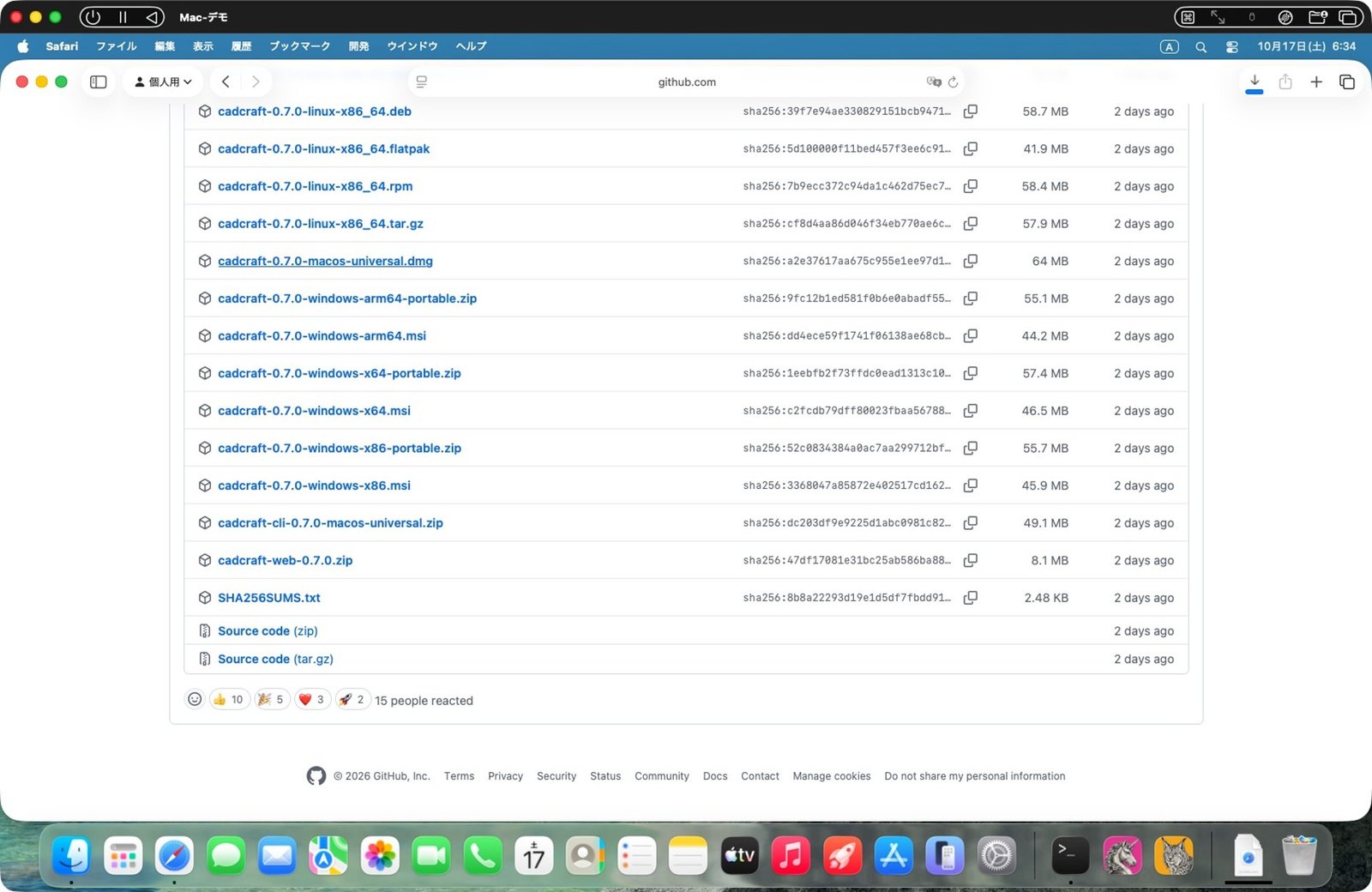Launch System Settings from the Dock

click(996, 855)
